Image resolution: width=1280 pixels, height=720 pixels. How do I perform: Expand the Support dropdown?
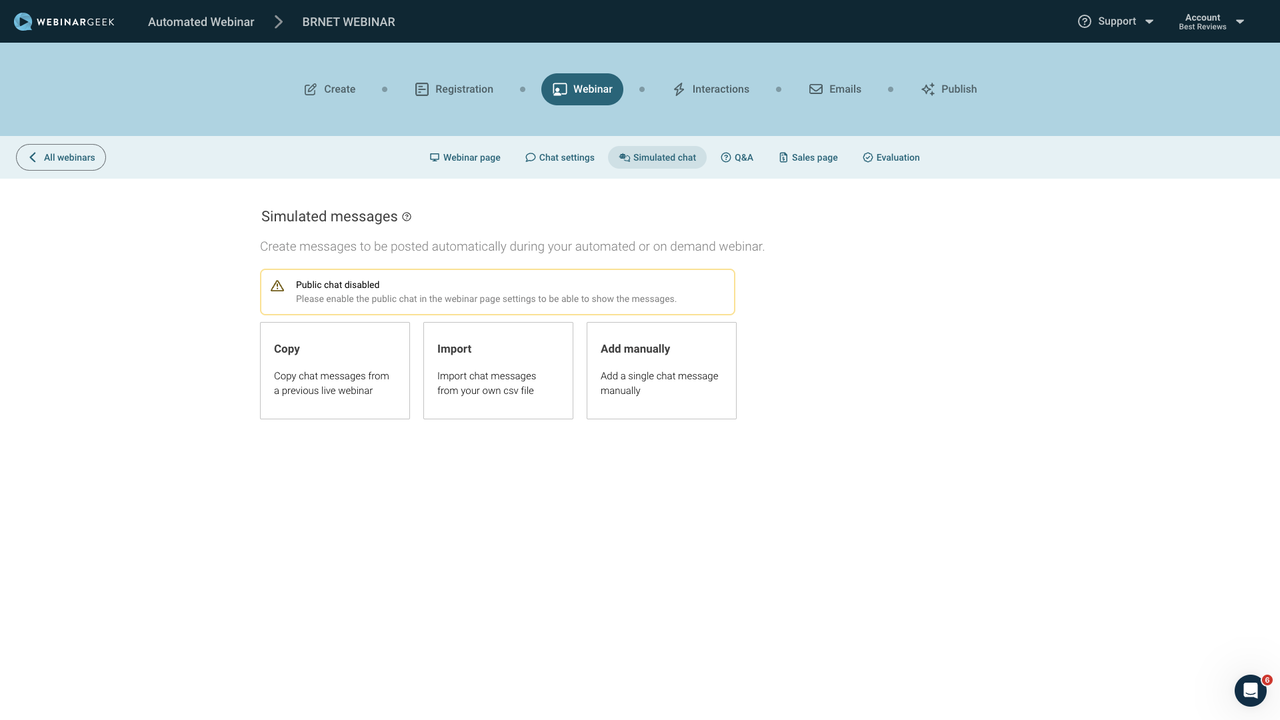1115,21
